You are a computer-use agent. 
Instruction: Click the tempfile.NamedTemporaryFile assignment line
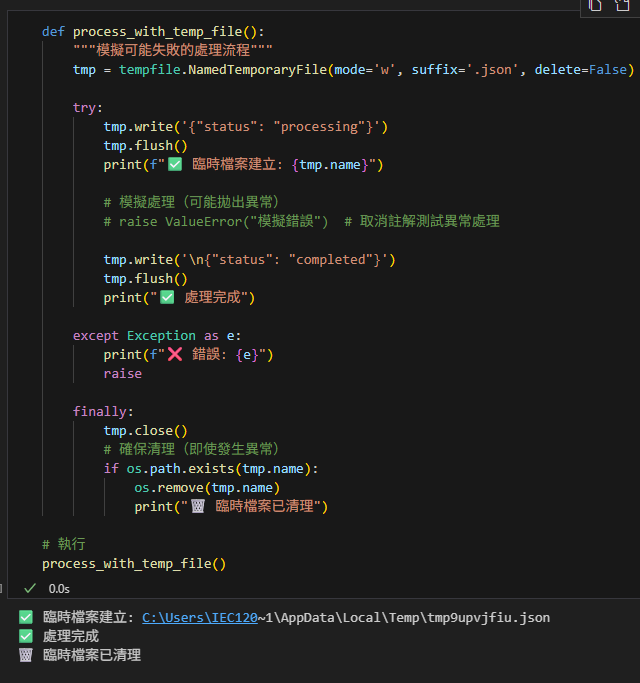353,70
